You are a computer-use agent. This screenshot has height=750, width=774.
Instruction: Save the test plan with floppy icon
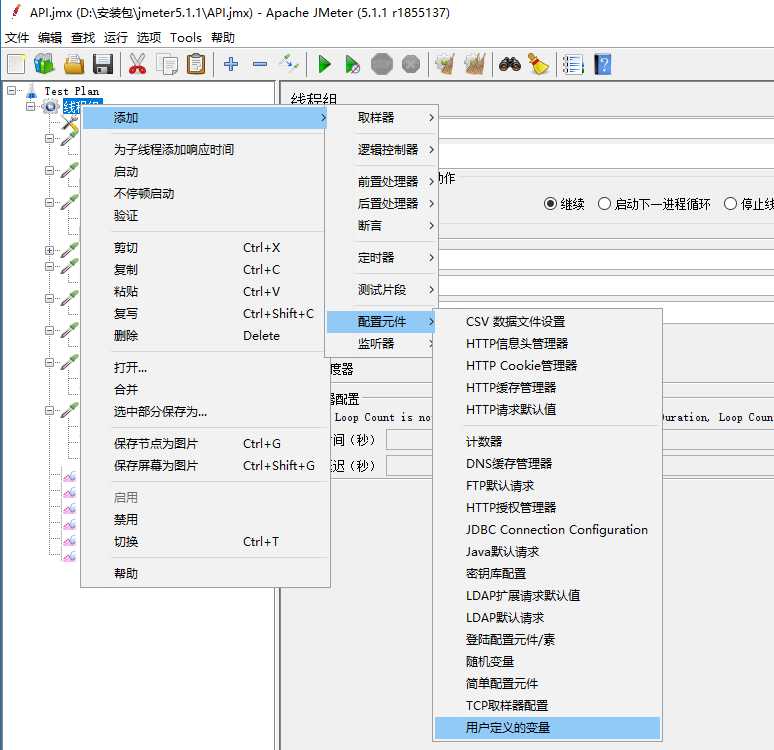click(x=103, y=65)
